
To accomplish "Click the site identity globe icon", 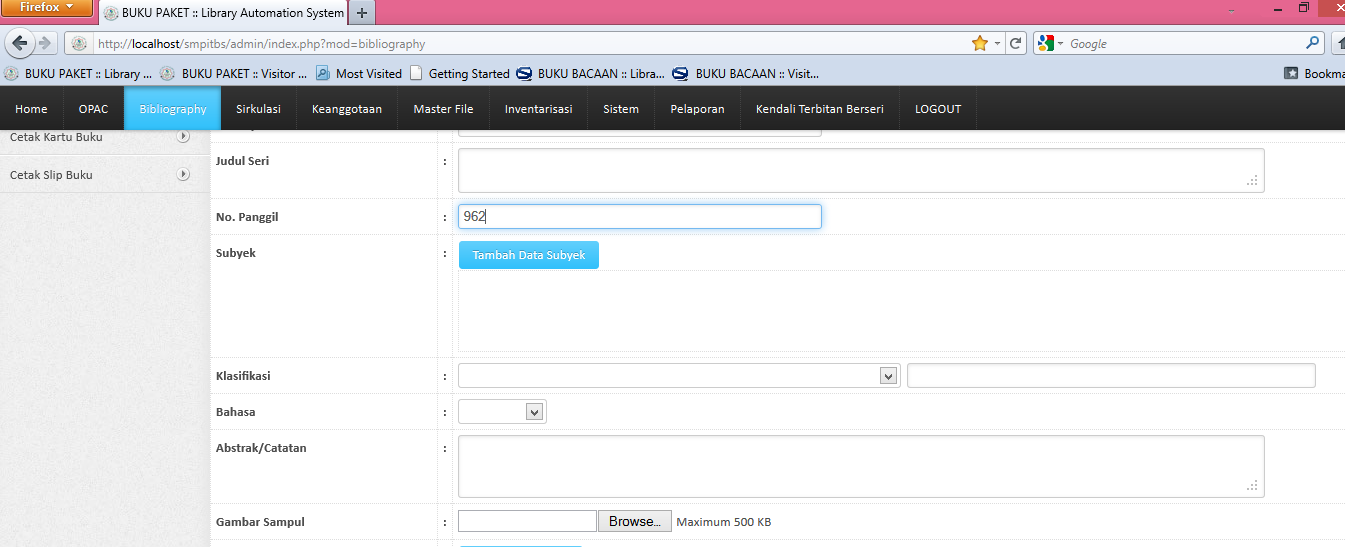I will 79,44.
